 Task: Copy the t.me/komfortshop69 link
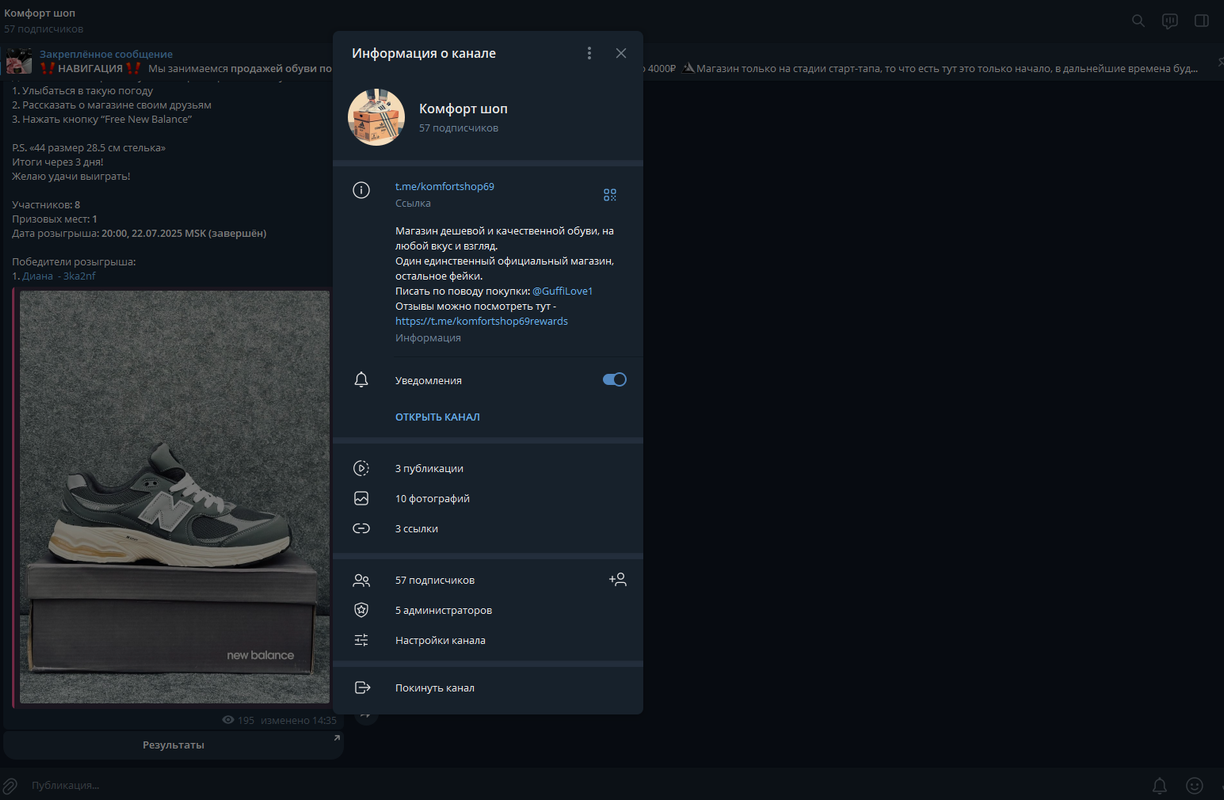coord(444,187)
